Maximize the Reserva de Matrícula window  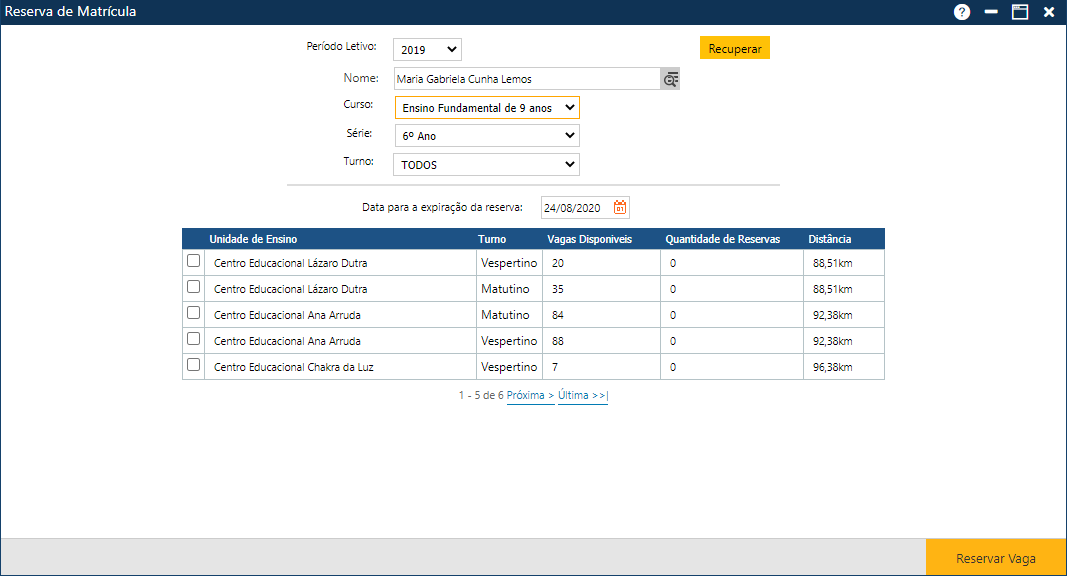[x=1020, y=12]
